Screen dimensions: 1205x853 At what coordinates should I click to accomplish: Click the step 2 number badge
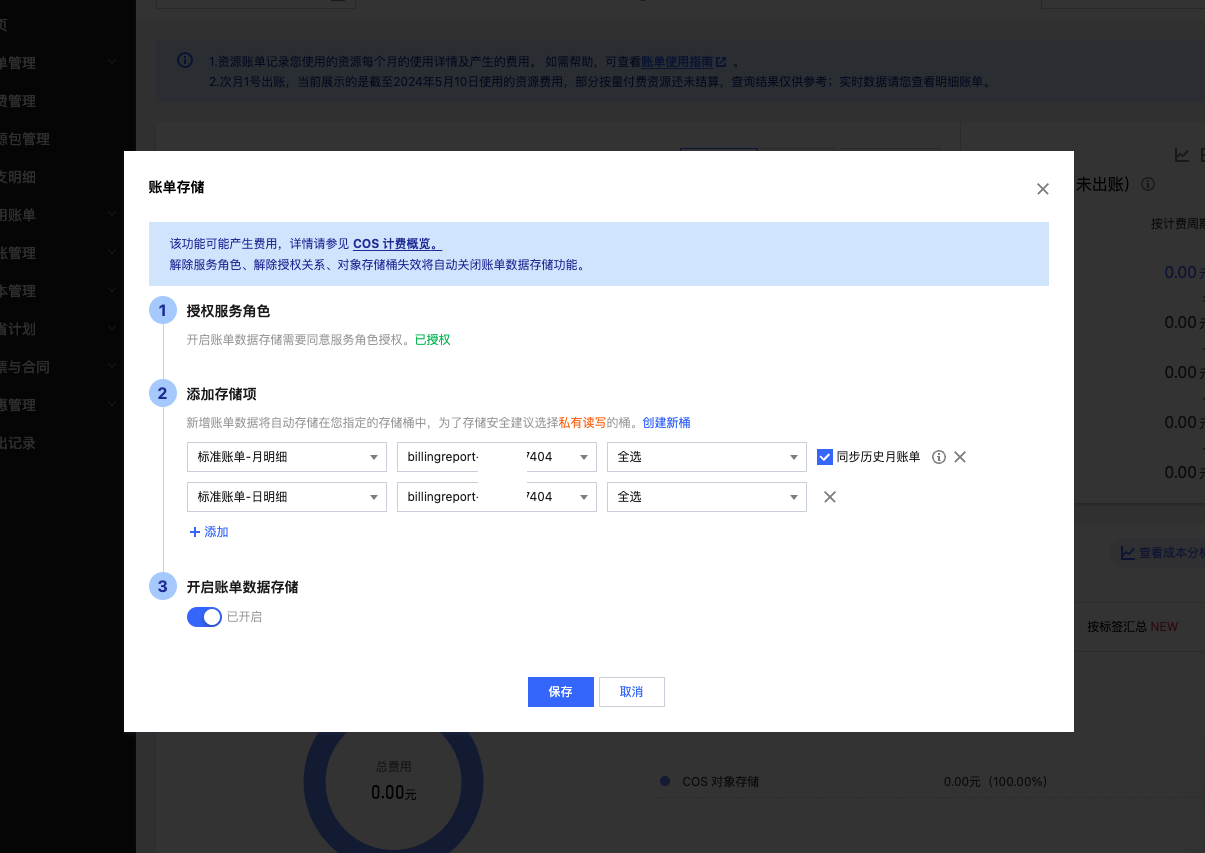pyautogui.click(x=163, y=394)
